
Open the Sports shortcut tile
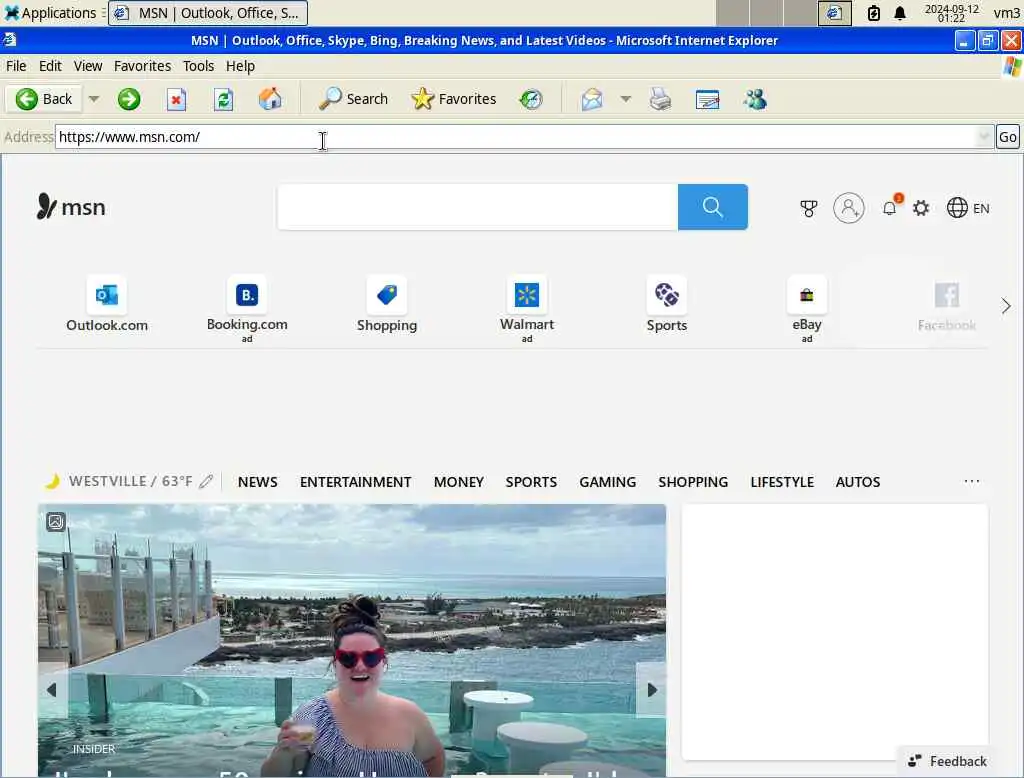[x=667, y=305]
